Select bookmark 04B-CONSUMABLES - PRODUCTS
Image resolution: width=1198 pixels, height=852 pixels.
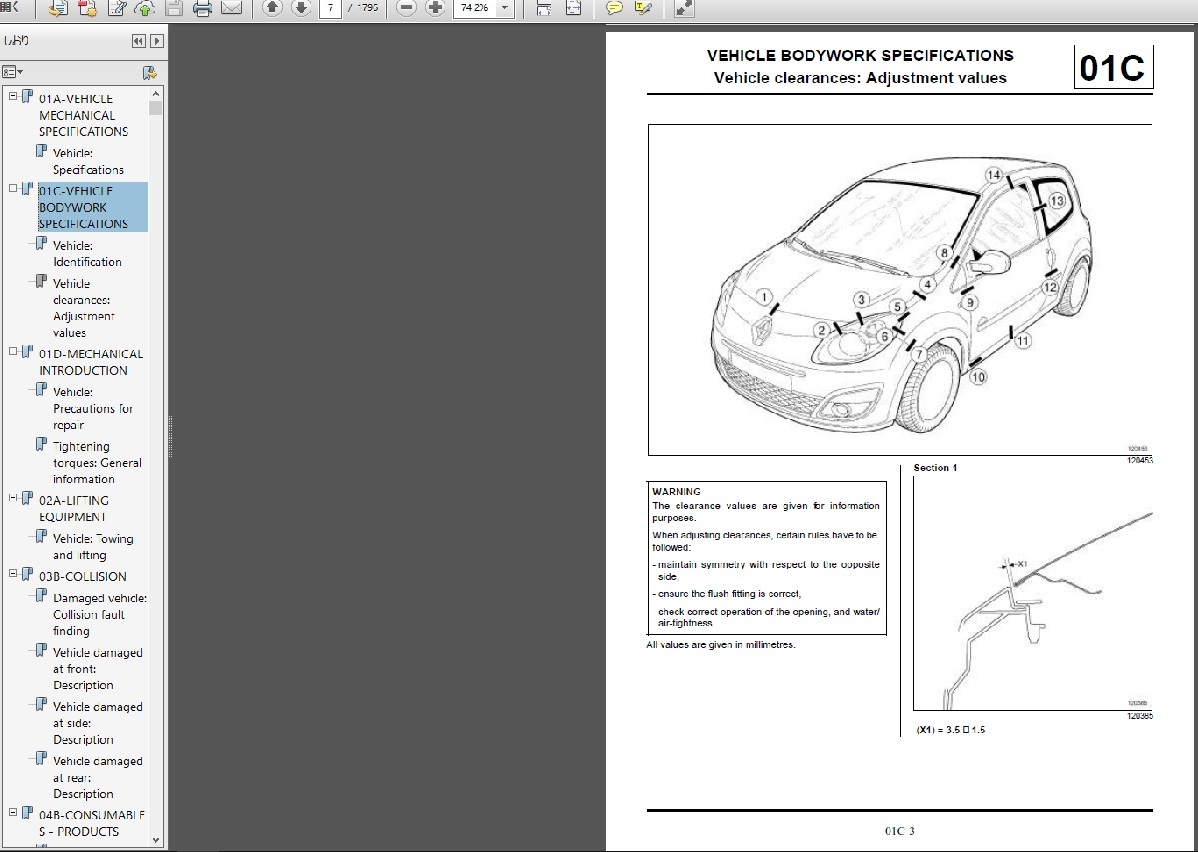pos(92,823)
